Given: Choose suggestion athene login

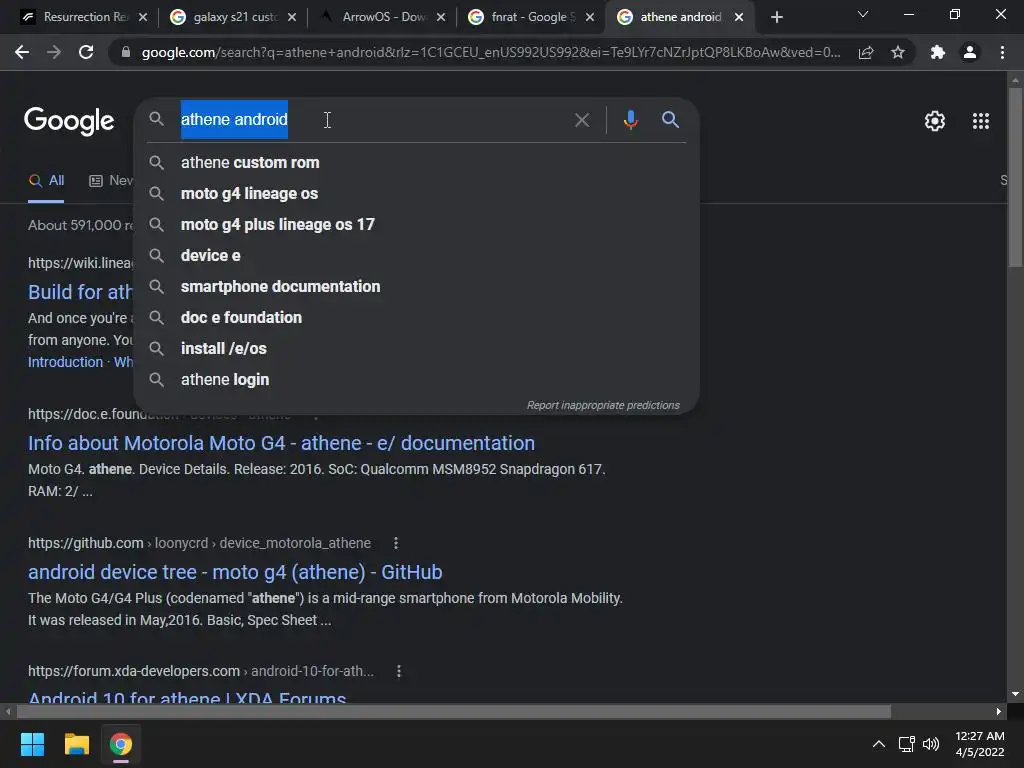Looking at the screenshot, I should click(x=416, y=379).
